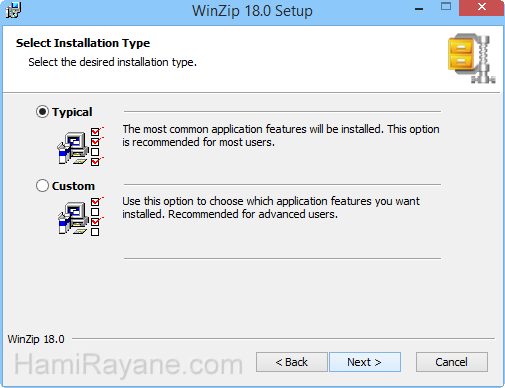Click the WinZip file cabinet logo
This screenshot has height=388, width=505.
(x=472, y=58)
